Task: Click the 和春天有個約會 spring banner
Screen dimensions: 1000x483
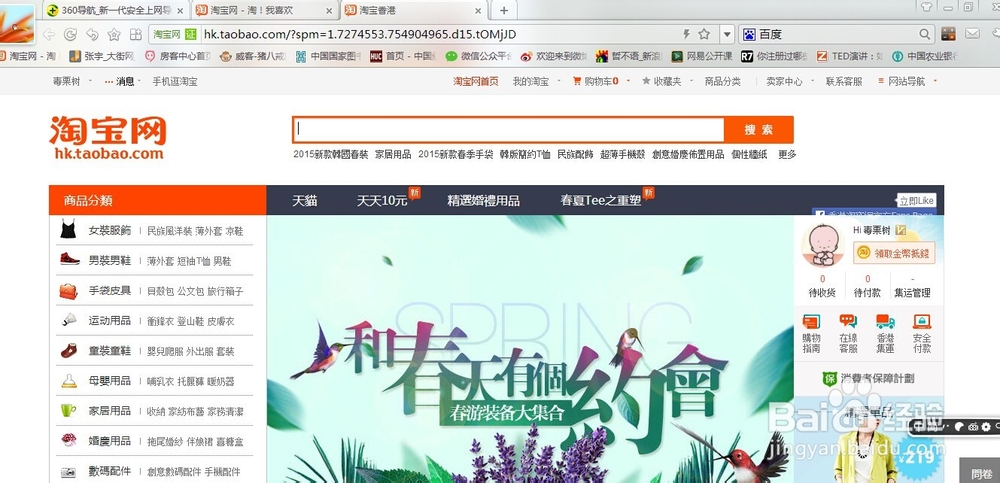Action: 529,349
